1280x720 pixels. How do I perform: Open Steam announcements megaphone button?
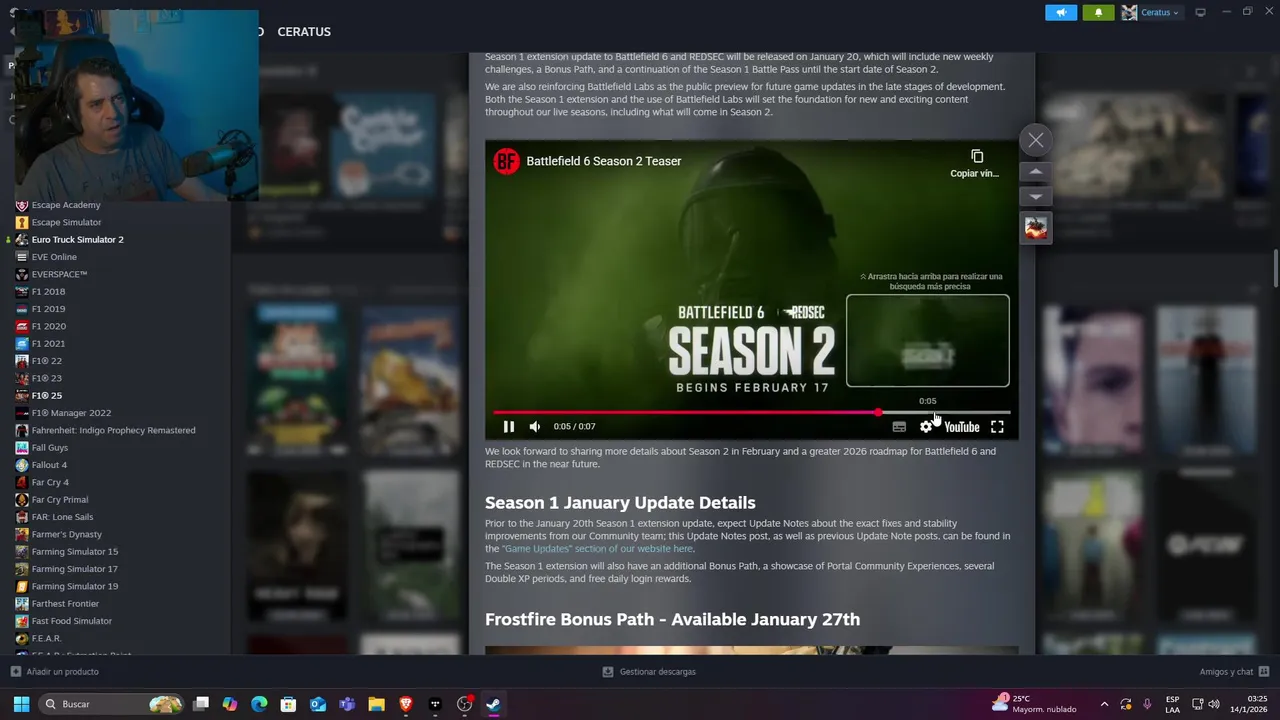click(x=1061, y=12)
